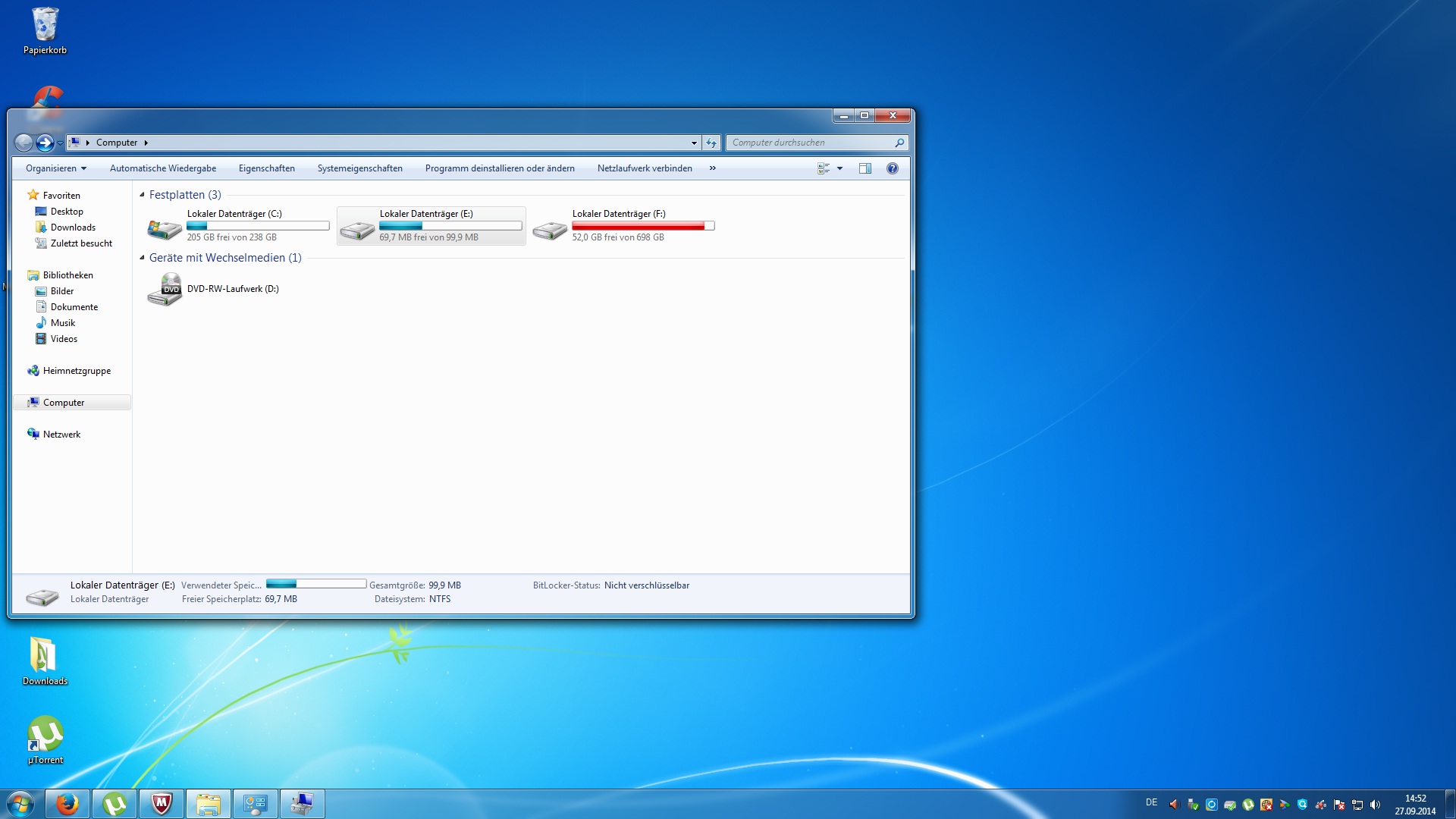Go back with the back arrow
1456x819 pixels.
point(24,143)
